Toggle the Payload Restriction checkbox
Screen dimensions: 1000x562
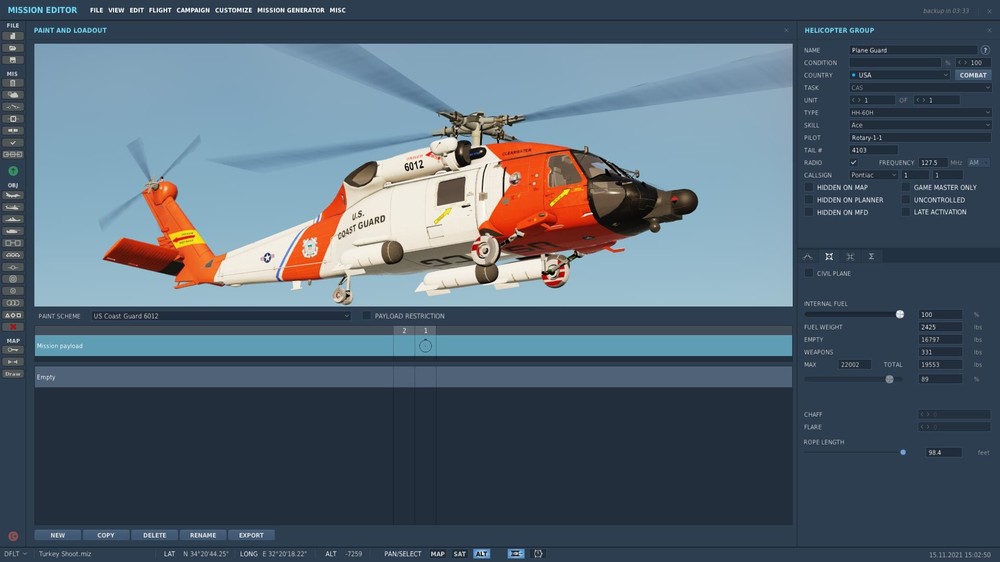click(x=367, y=316)
